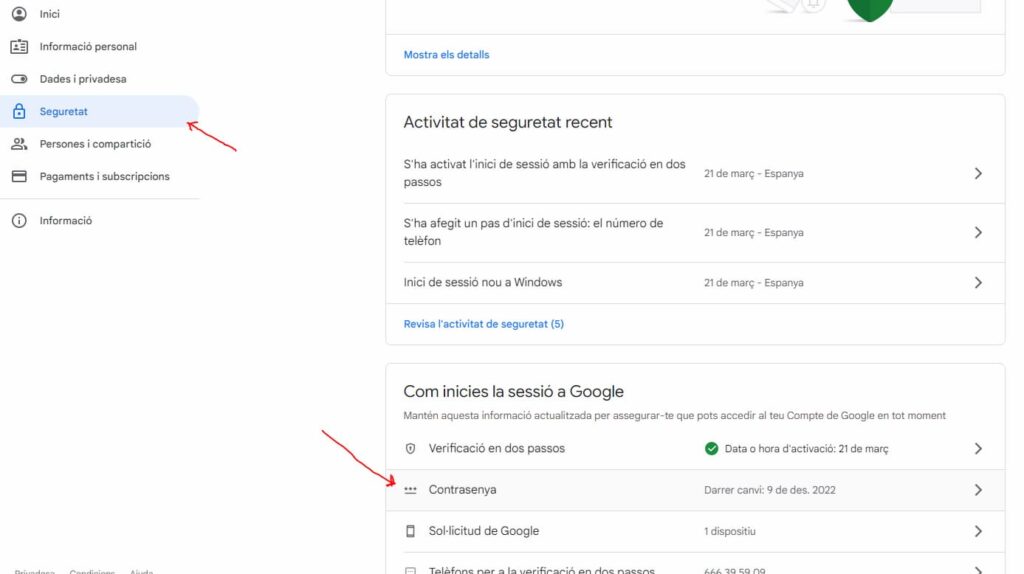
Task: Click the Persones i compartició people icon
Action: point(19,144)
